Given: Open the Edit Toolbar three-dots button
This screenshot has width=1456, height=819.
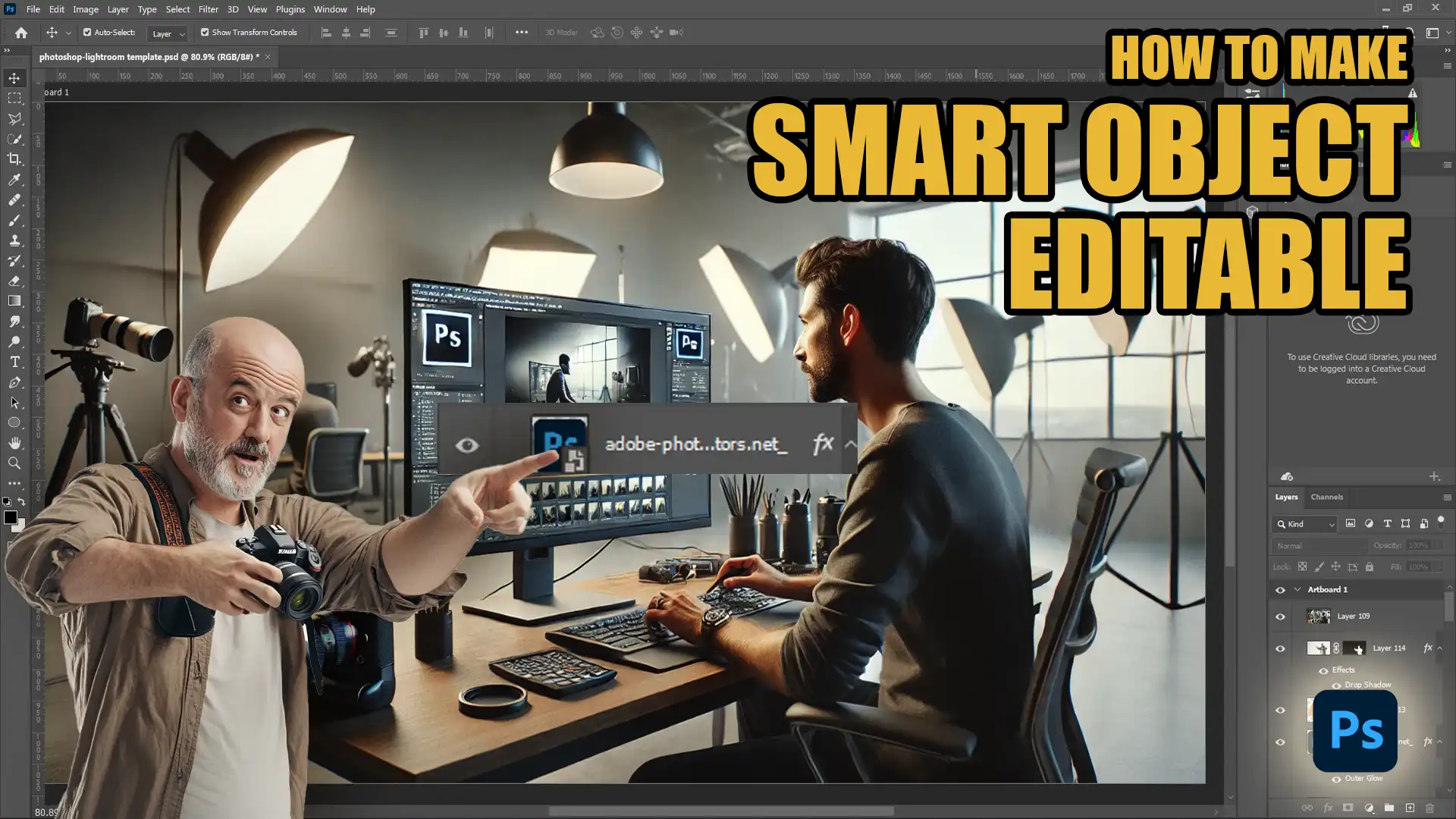Looking at the screenshot, I should pos(14,483).
